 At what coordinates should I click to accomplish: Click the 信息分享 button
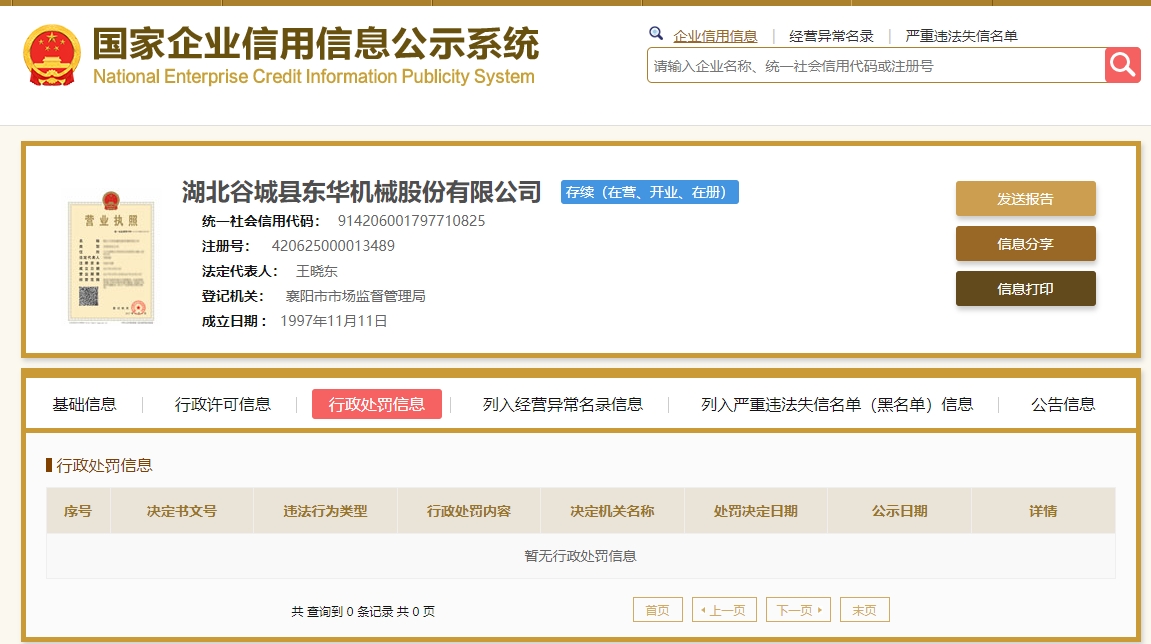[1025, 244]
